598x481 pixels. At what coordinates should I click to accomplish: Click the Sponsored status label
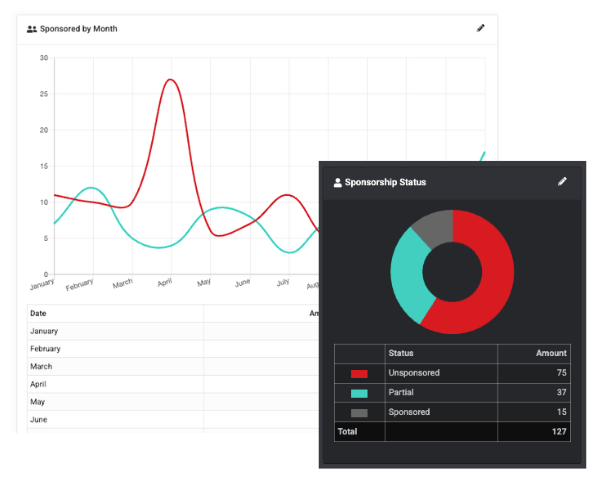(409, 412)
